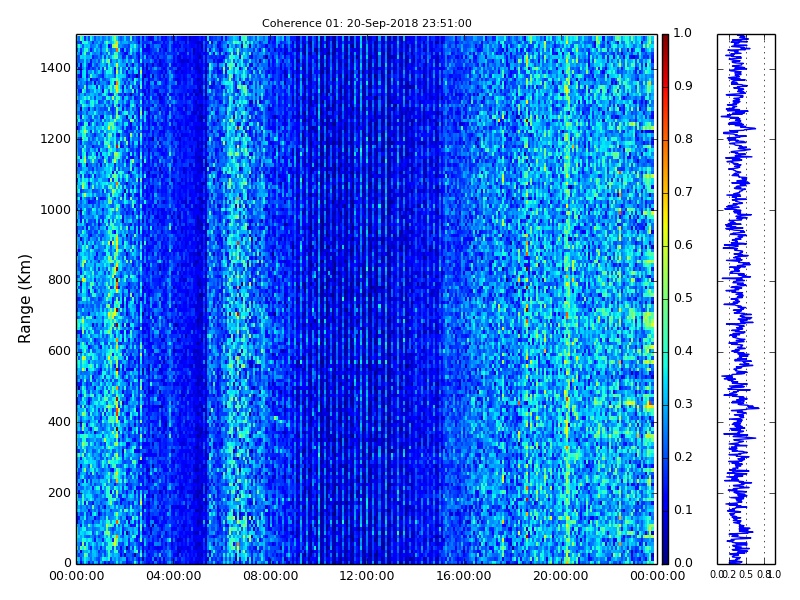Click the plot title 'Coherence 01: 20-Sep-2018 23:51:00'
The height and width of the screenshot is (600, 800).
[366, 23]
